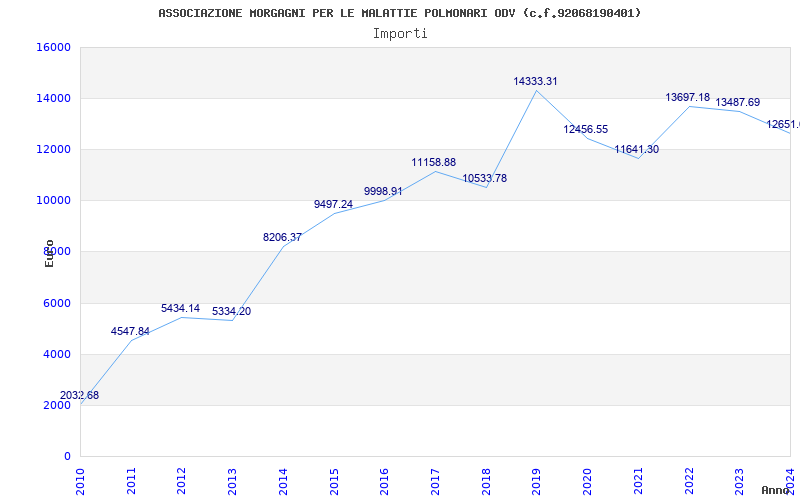Click the data label 12456.55
This screenshot has height=500, width=800.
point(586,130)
